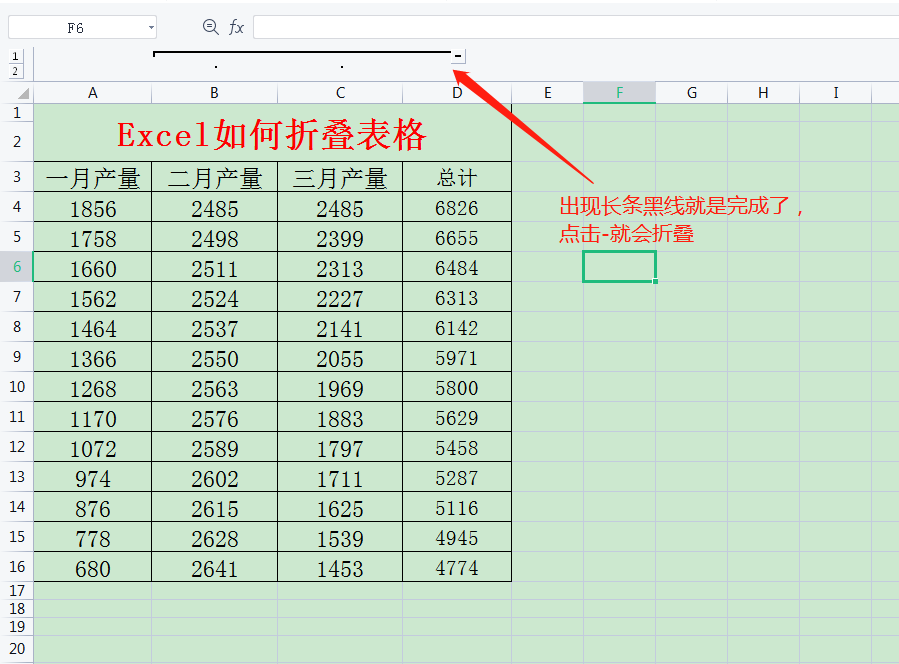Screen dimensions: 899x664
Task: Select column G header
Action: (691, 93)
